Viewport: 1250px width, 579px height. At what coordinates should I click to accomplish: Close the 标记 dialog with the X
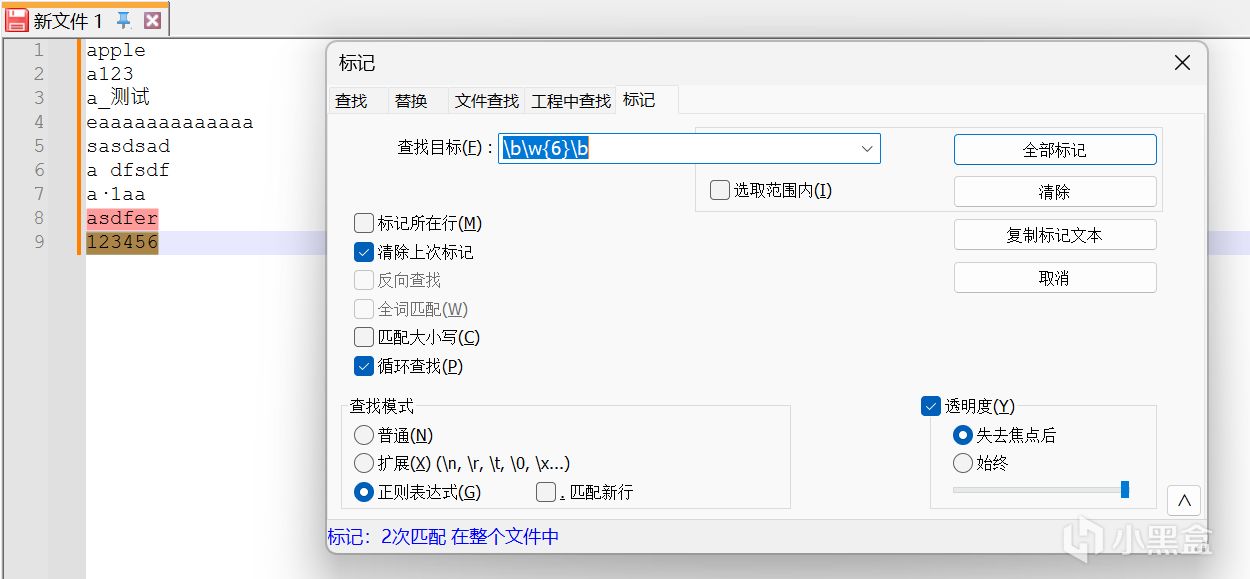click(x=1182, y=63)
